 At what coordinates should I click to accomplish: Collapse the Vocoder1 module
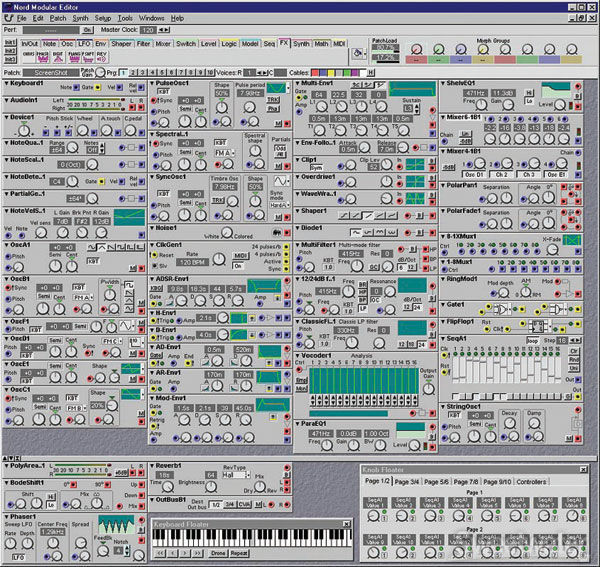point(298,355)
